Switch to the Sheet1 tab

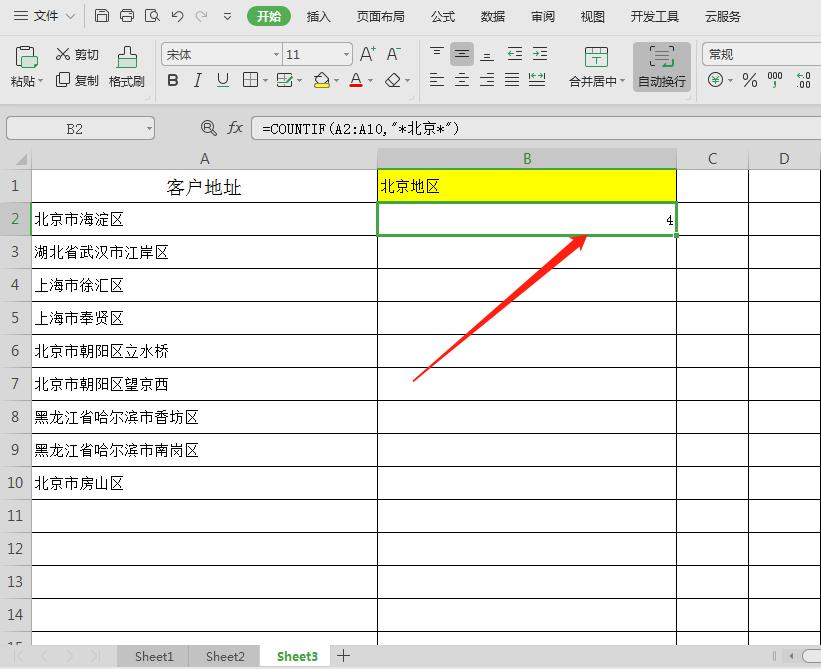point(152,656)
